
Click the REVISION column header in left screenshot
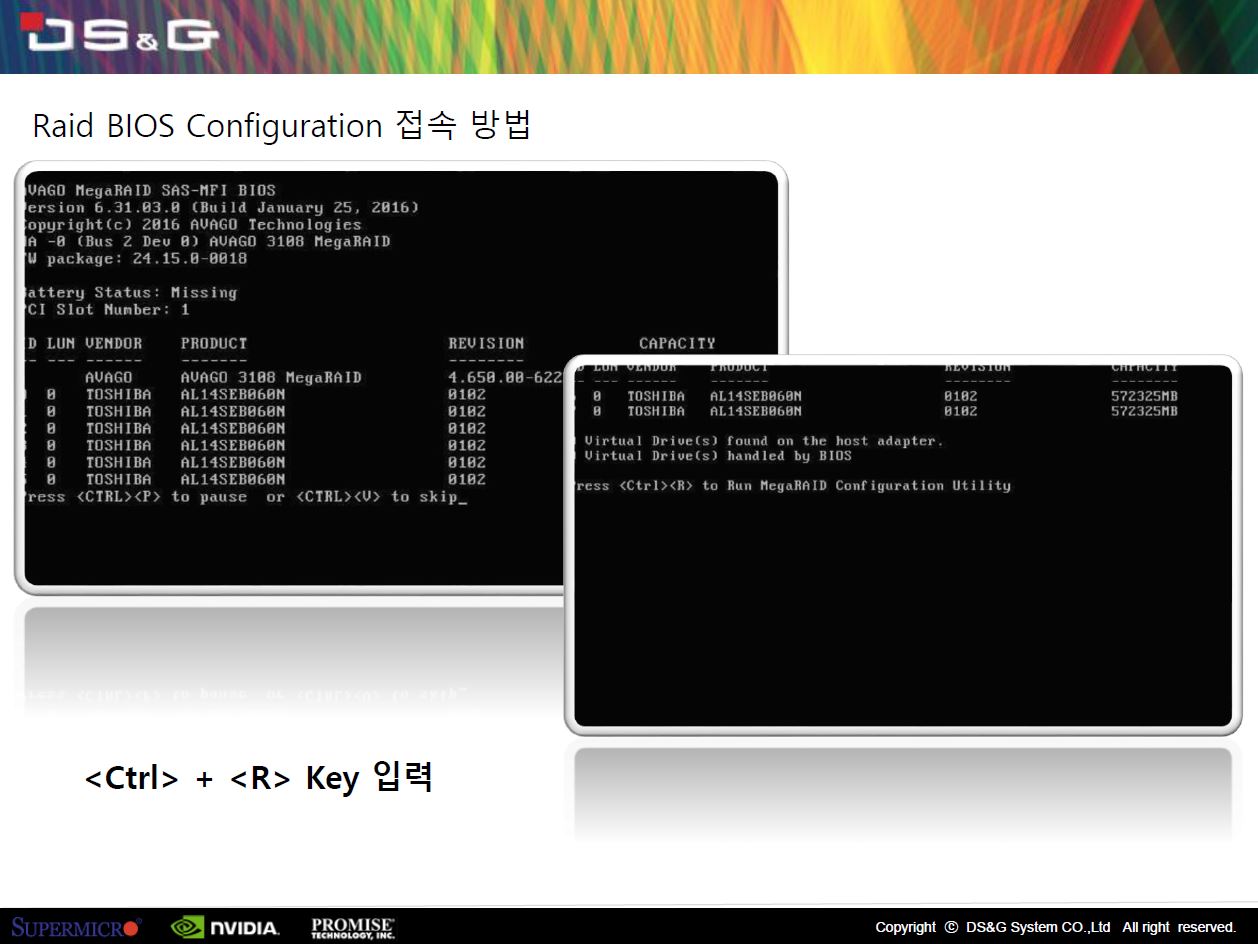pos(486,343)
